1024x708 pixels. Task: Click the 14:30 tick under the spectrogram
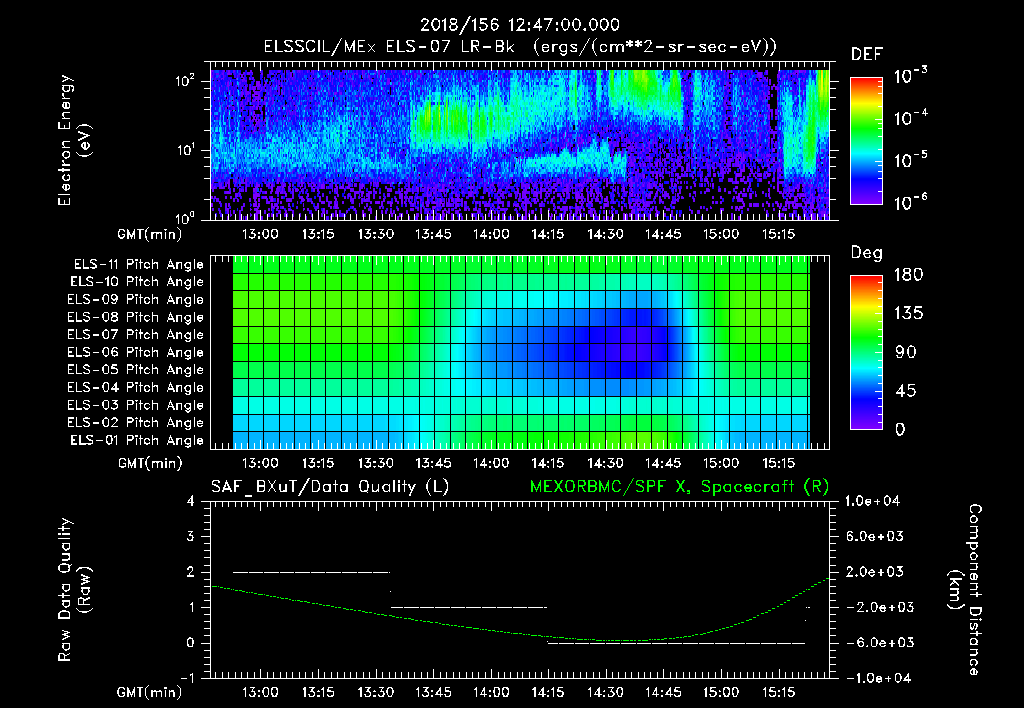tap(605, 234)
